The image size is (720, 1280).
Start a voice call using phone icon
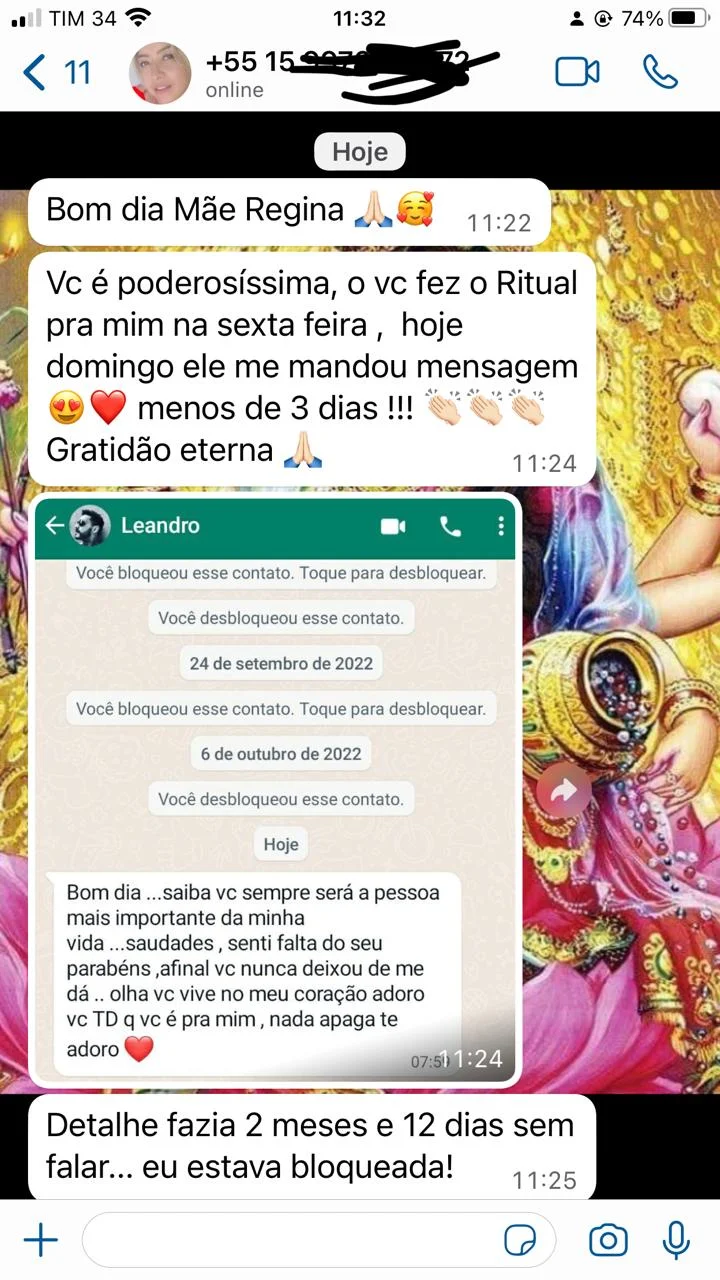point(660,72)
